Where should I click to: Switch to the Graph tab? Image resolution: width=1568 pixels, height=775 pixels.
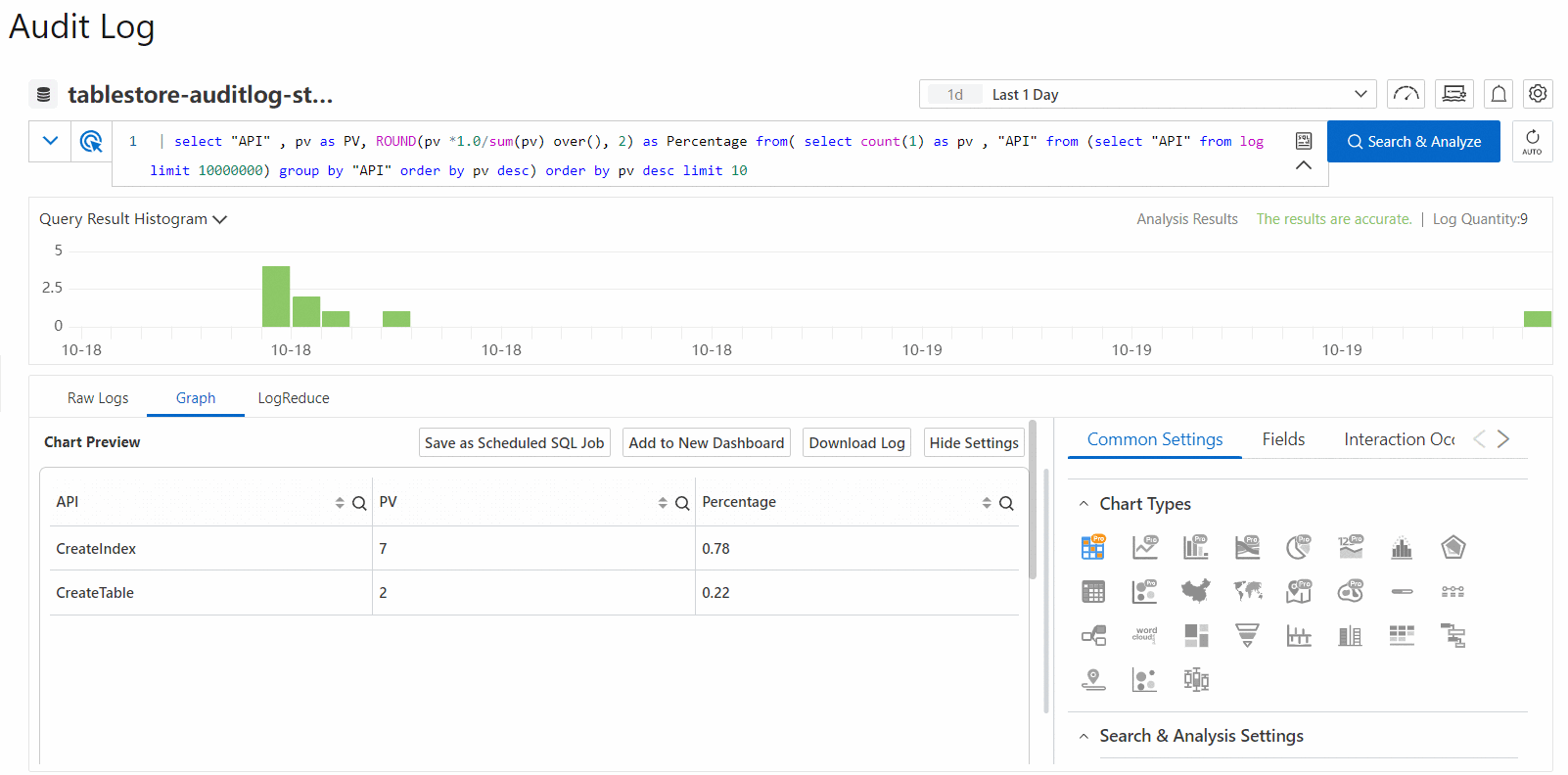click(x=196, y=398)
